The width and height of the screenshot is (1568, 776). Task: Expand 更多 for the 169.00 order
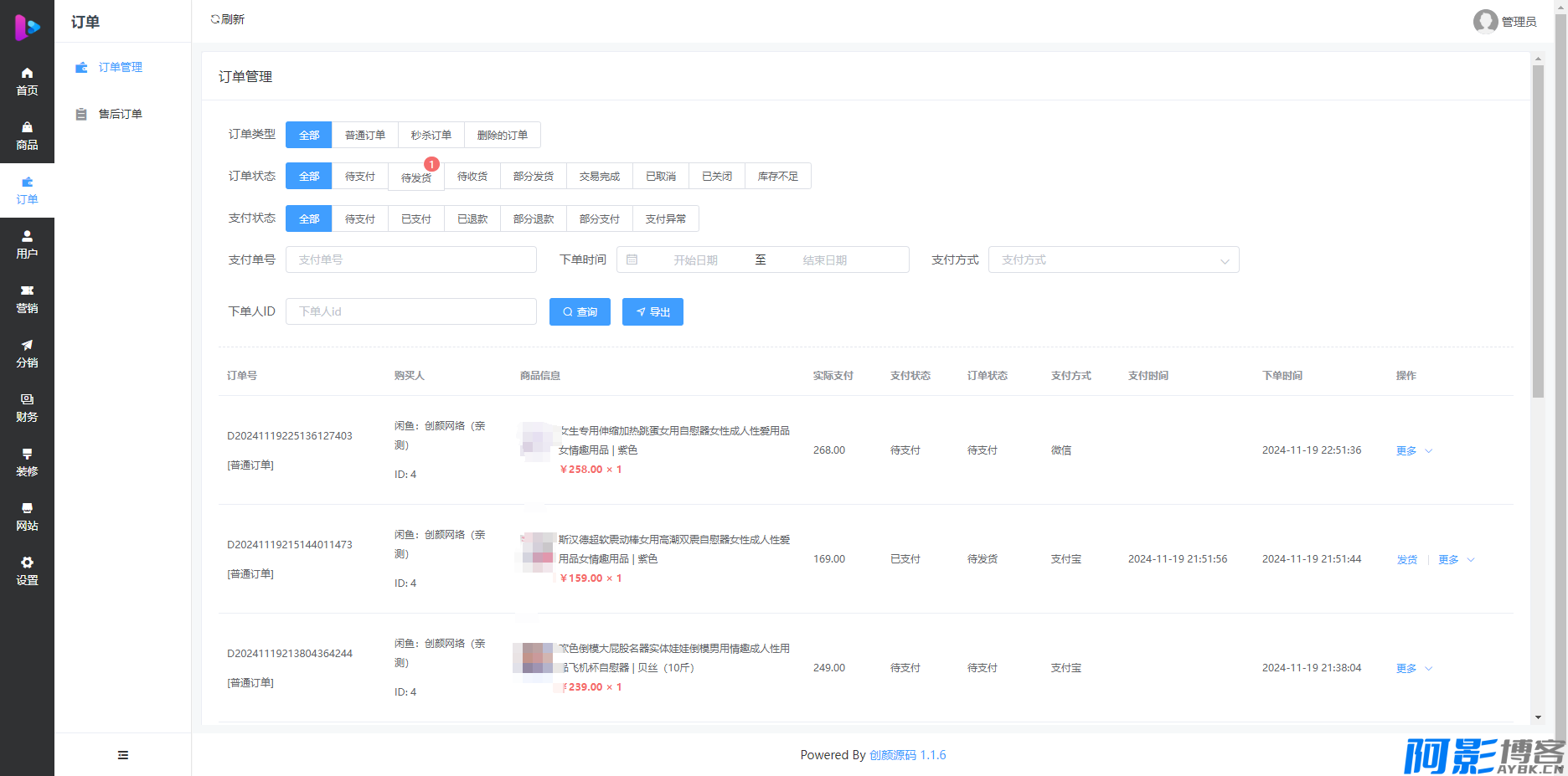pyautogui.click(x=1456, y=560)
